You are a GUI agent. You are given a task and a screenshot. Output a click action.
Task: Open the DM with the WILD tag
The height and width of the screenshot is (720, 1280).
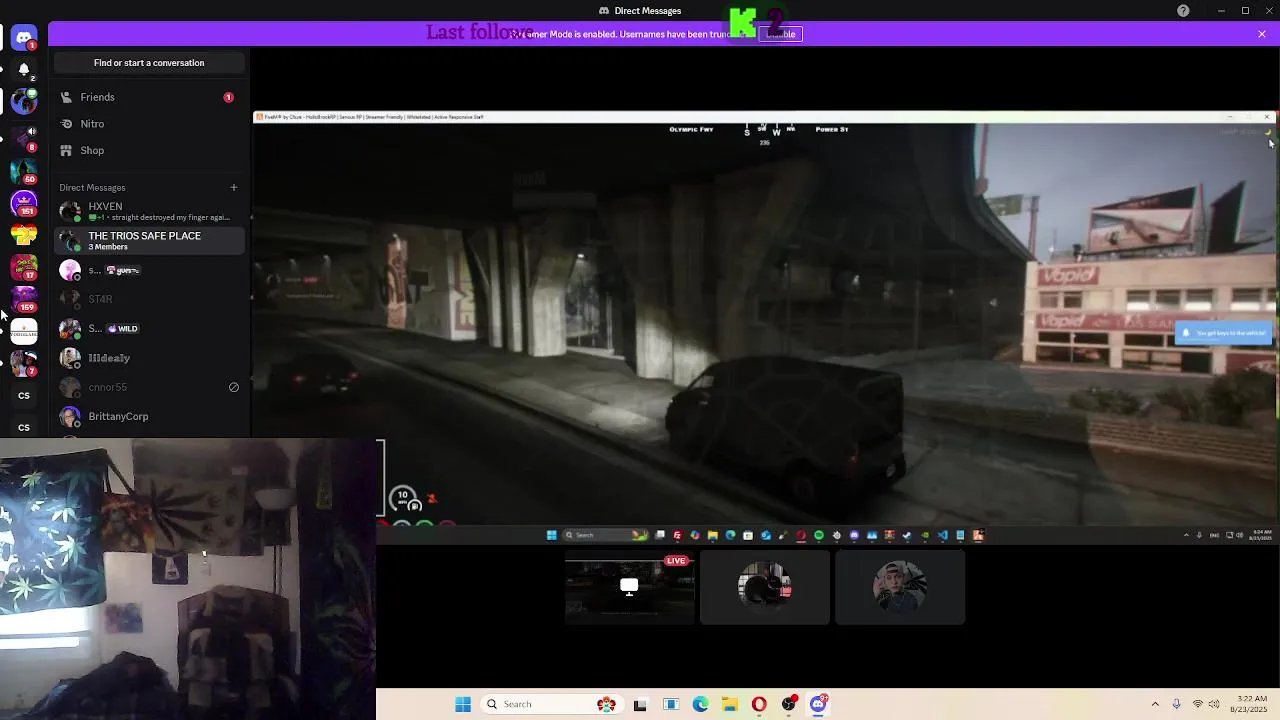pyautogui.click(x=149, y=328)
